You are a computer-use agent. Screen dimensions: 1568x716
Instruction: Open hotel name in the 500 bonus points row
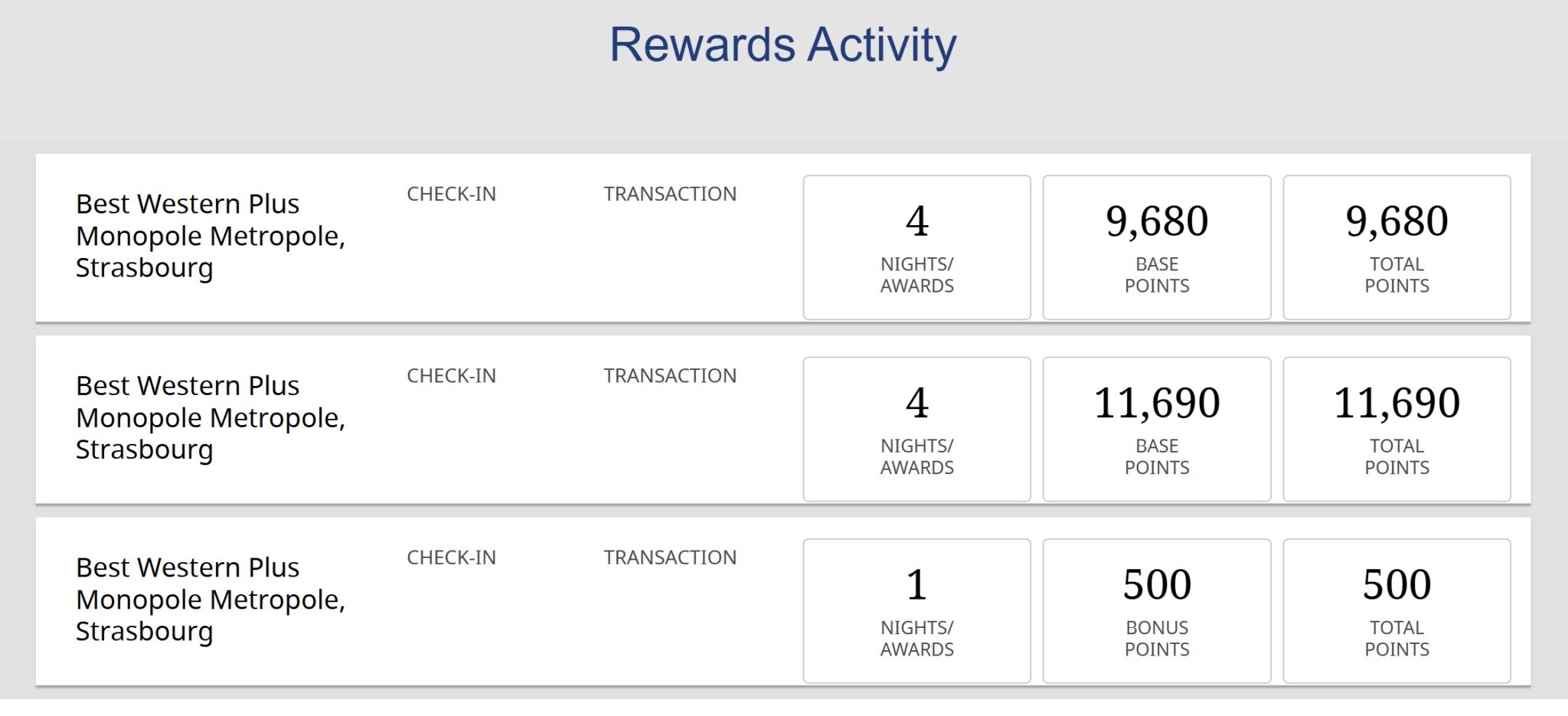[210, 599]
